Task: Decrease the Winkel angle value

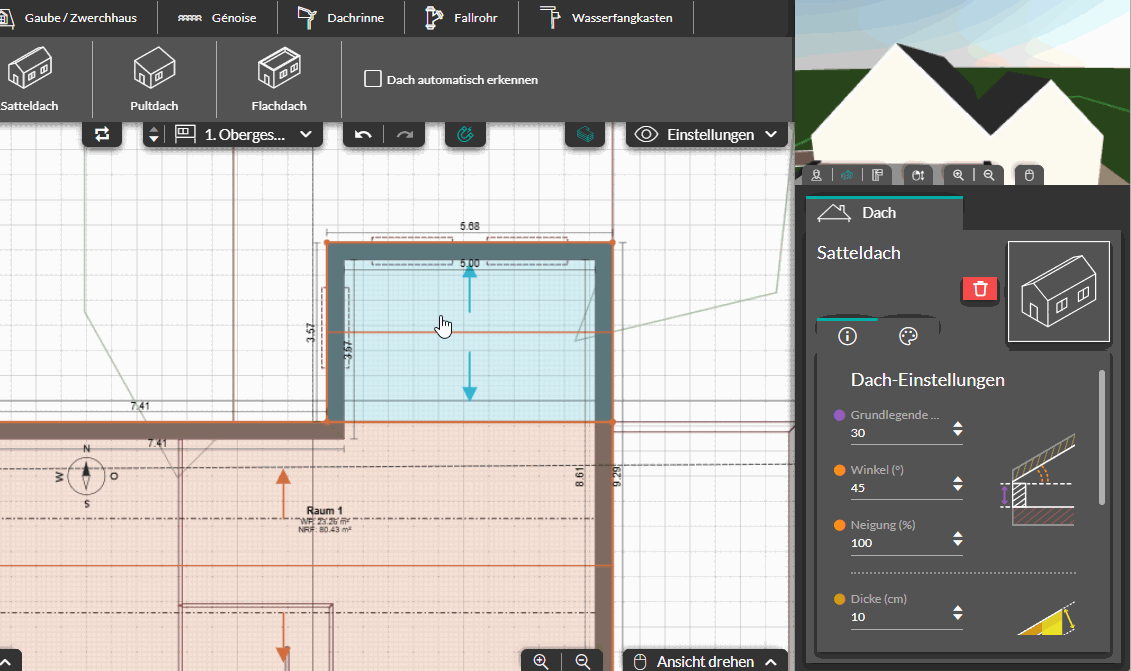Action: coord(958,488)
